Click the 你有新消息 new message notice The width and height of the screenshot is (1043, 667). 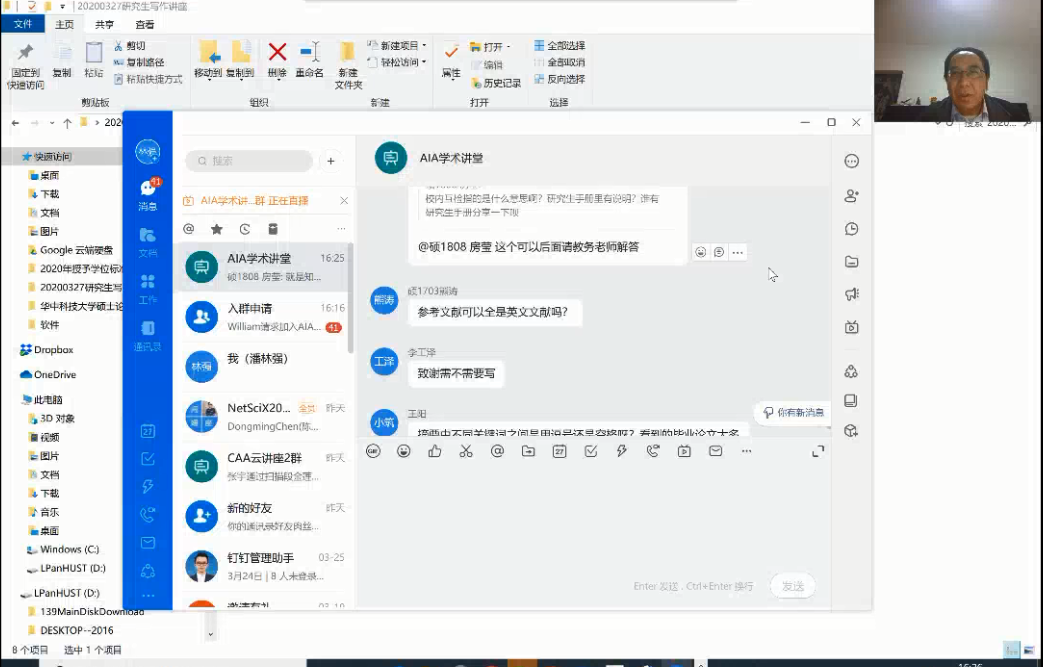(793, 412)
